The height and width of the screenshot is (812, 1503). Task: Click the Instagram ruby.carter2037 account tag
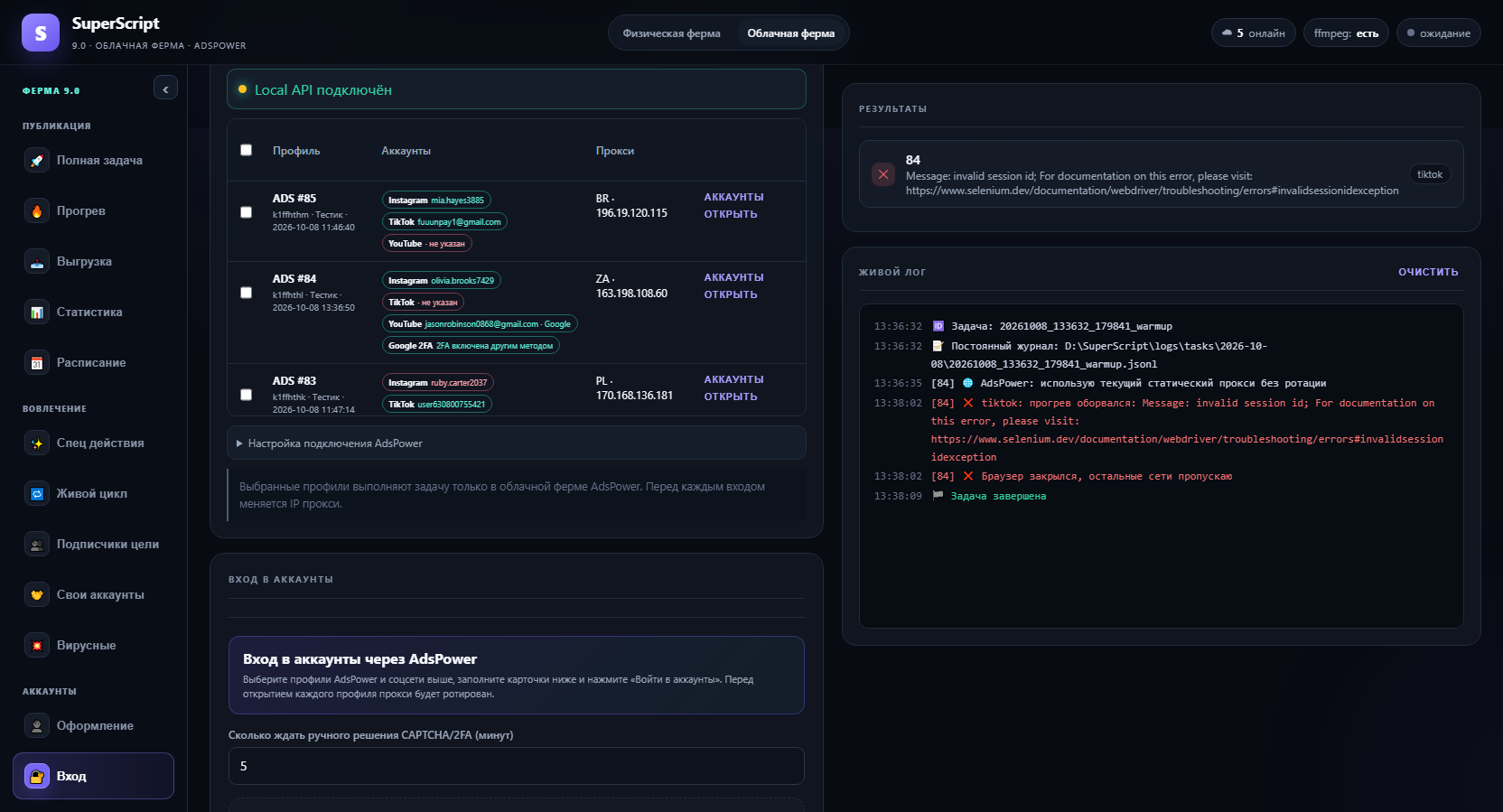[x=438, y=383]
